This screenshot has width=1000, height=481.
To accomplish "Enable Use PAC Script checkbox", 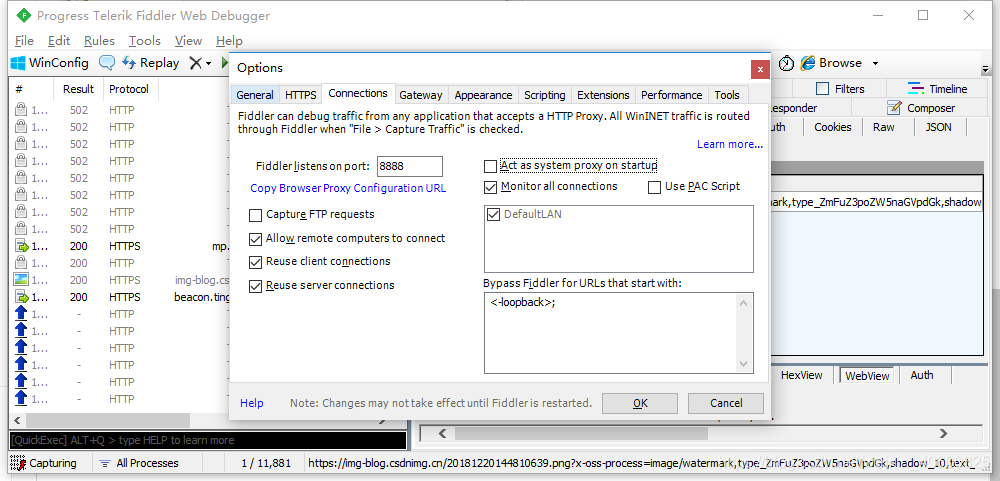I will coord(654,187).
